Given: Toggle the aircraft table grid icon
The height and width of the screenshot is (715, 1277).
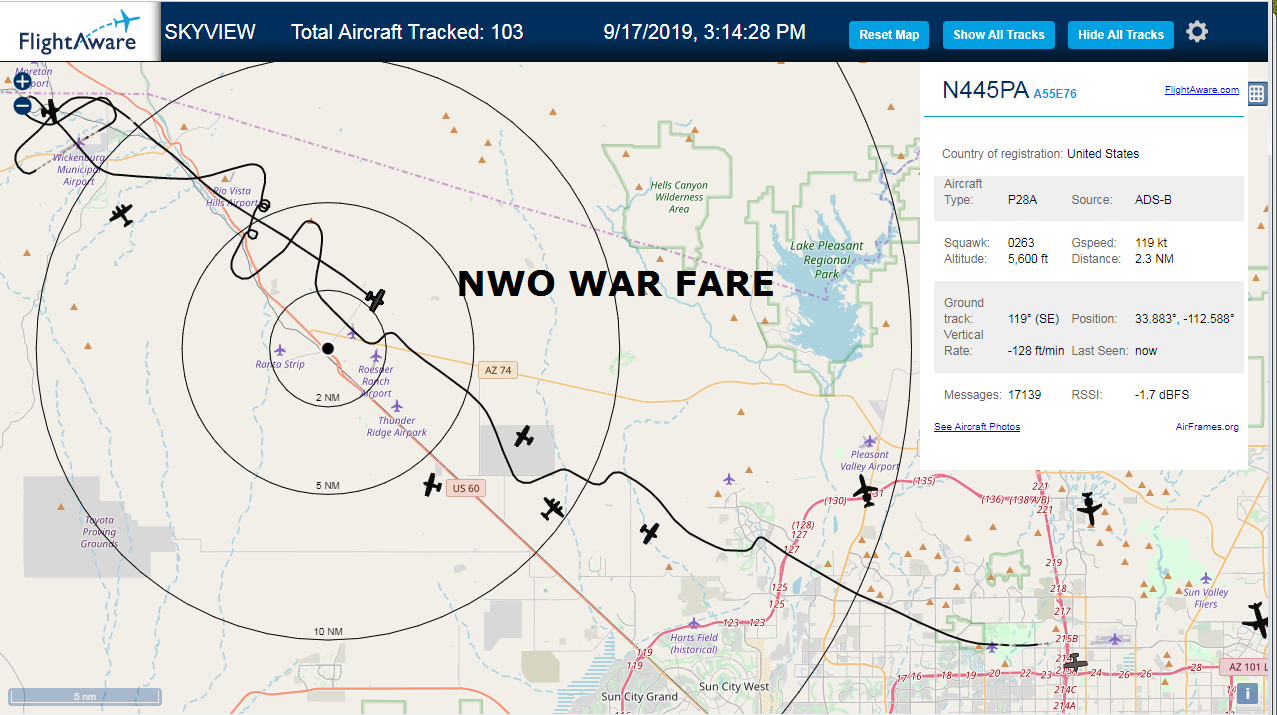Looking at the screenshot, I should click(x=1257, y=94).
